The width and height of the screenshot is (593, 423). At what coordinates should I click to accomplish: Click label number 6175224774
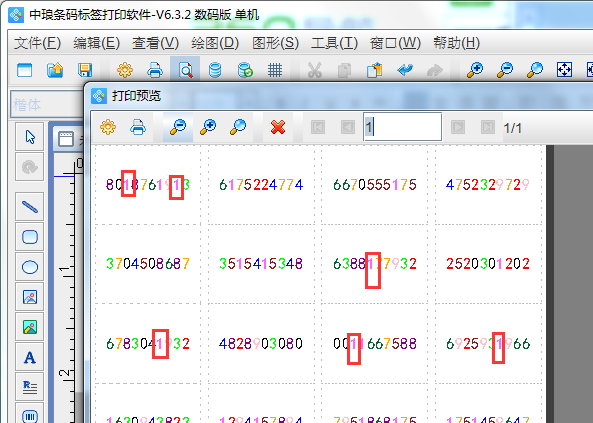[x=261, y=185]
